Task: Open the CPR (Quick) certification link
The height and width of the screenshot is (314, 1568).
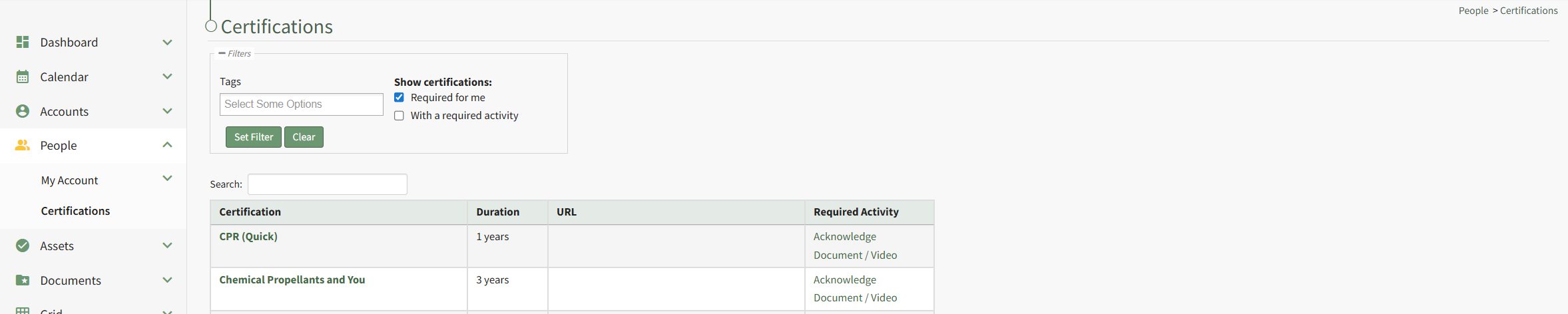Action: (248, 236)
